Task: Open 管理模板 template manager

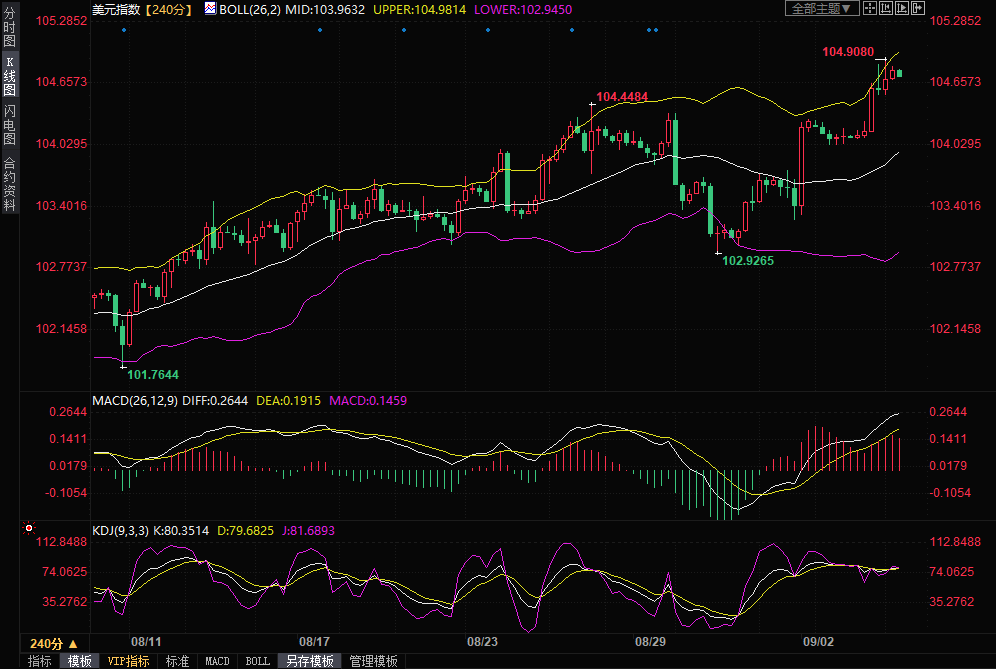Action: (x=372, y=661)
